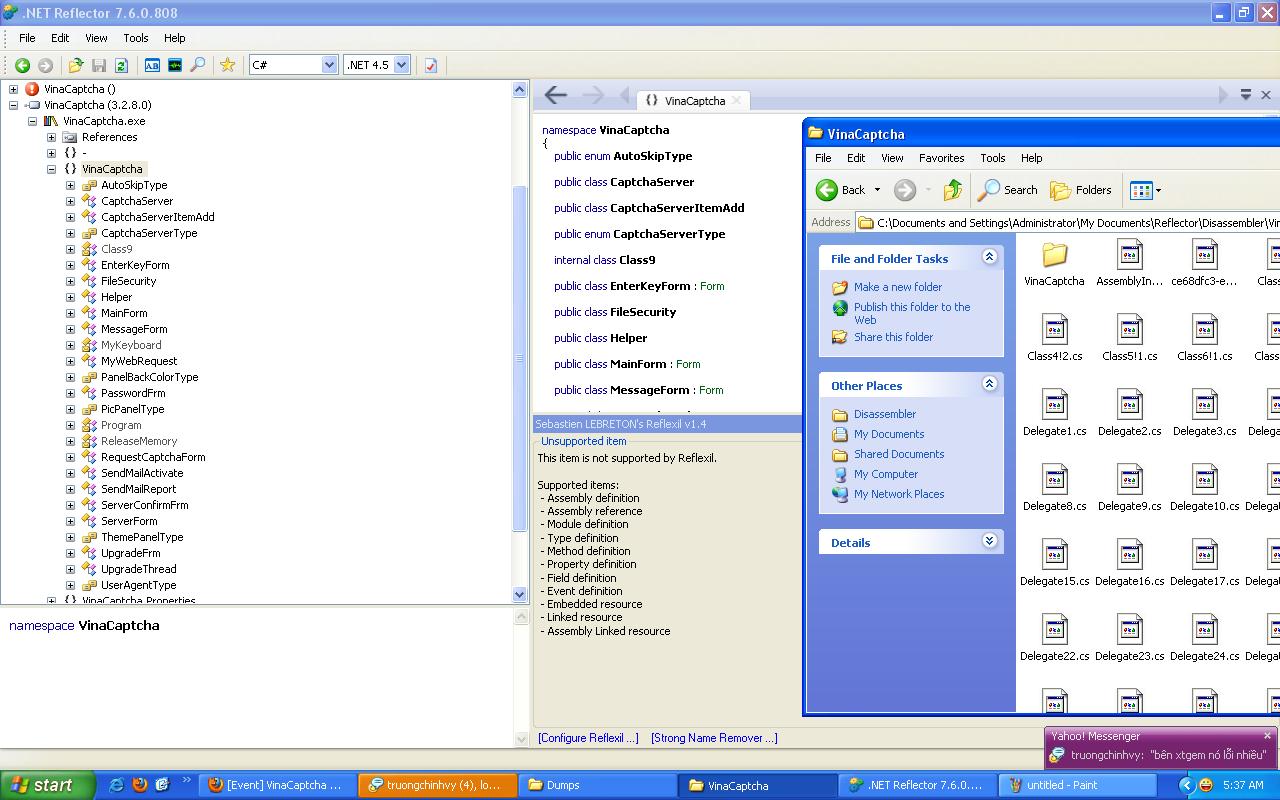Open the Tools menu in Reflector
The image size is (1280, 800).
136,38
